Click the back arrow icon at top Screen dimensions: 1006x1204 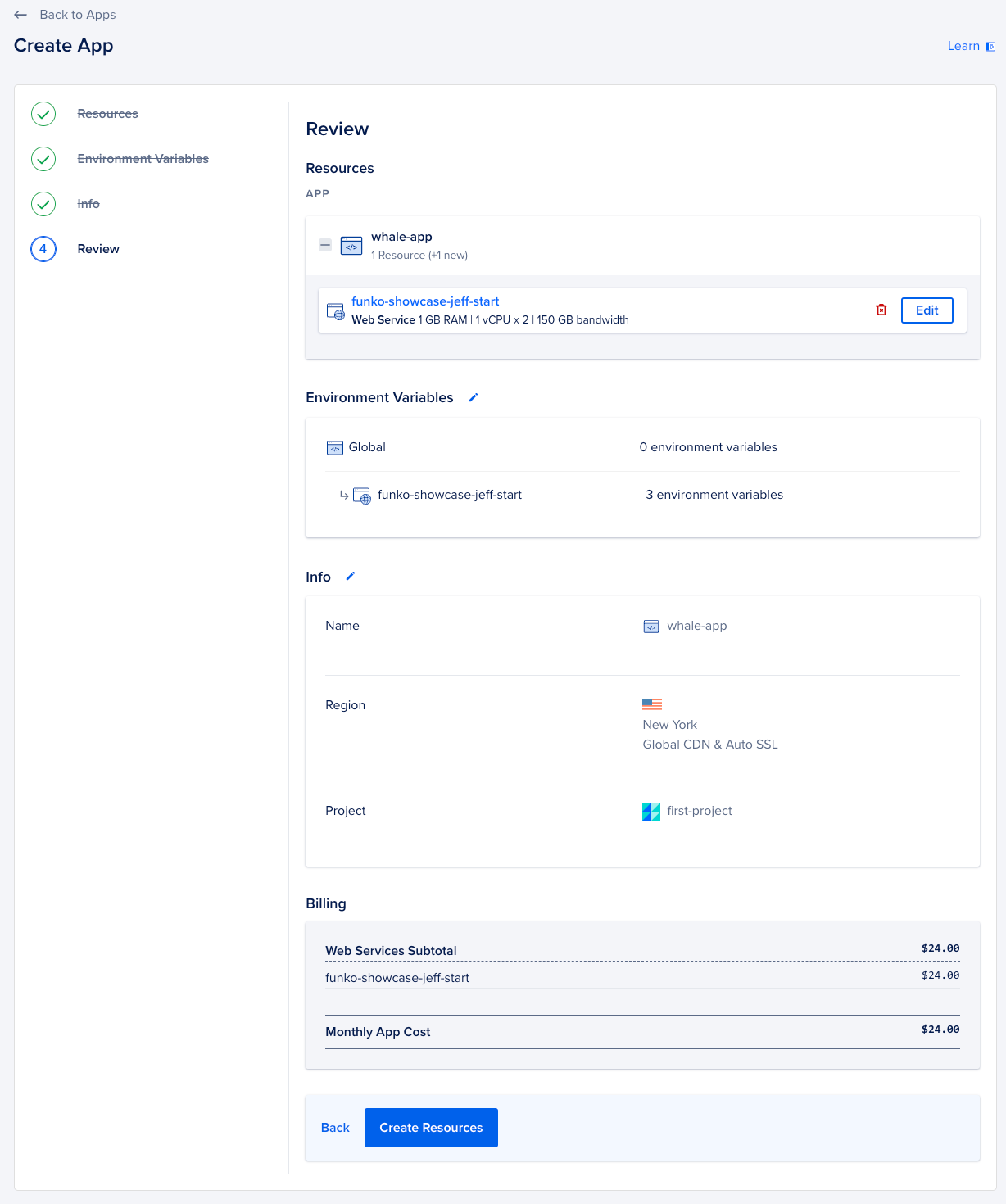(x=20, y=15)
